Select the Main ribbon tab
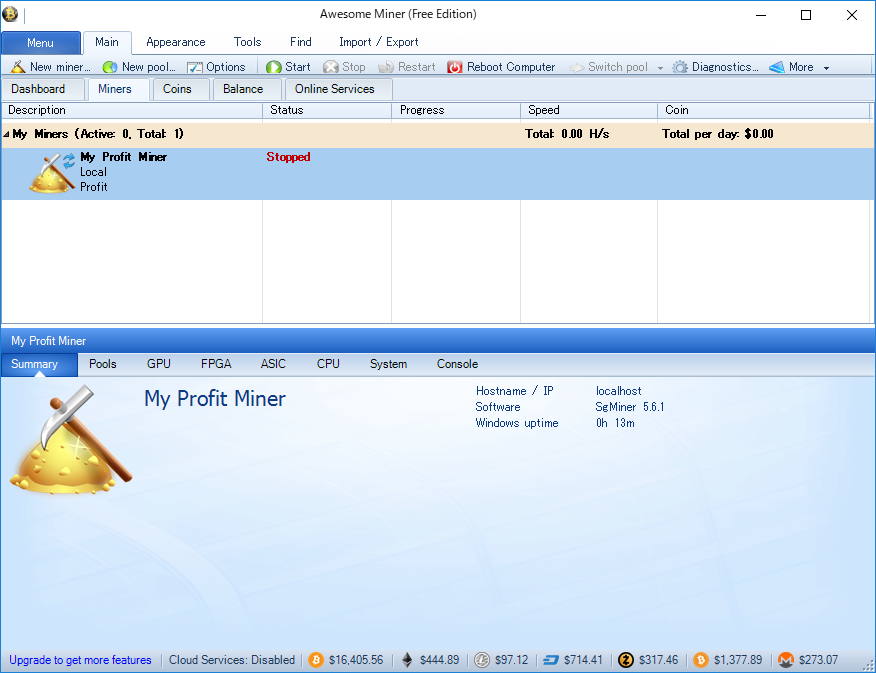 coord(107,42)
